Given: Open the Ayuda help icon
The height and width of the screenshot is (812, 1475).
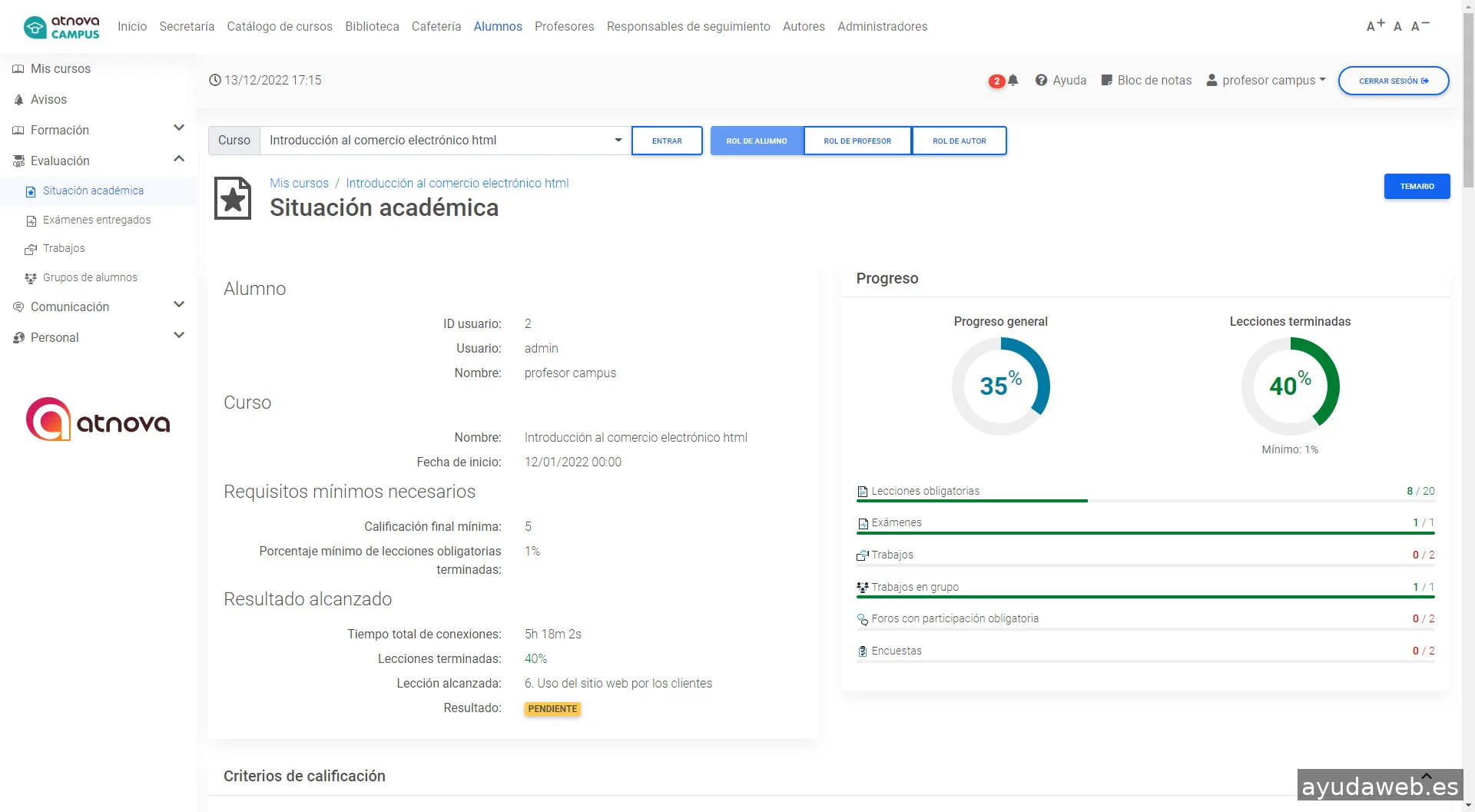Looking at the screenshot, I should (1041, 80).
